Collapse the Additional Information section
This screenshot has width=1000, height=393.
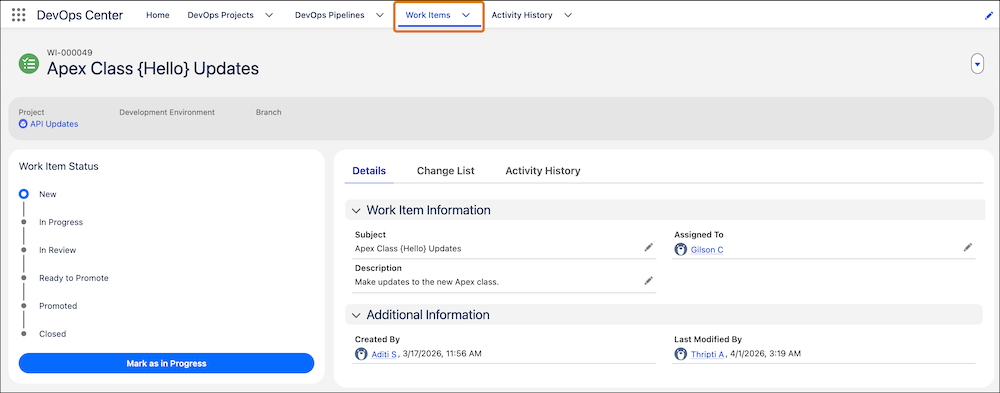pyautogui.click(x=357, y=315)
